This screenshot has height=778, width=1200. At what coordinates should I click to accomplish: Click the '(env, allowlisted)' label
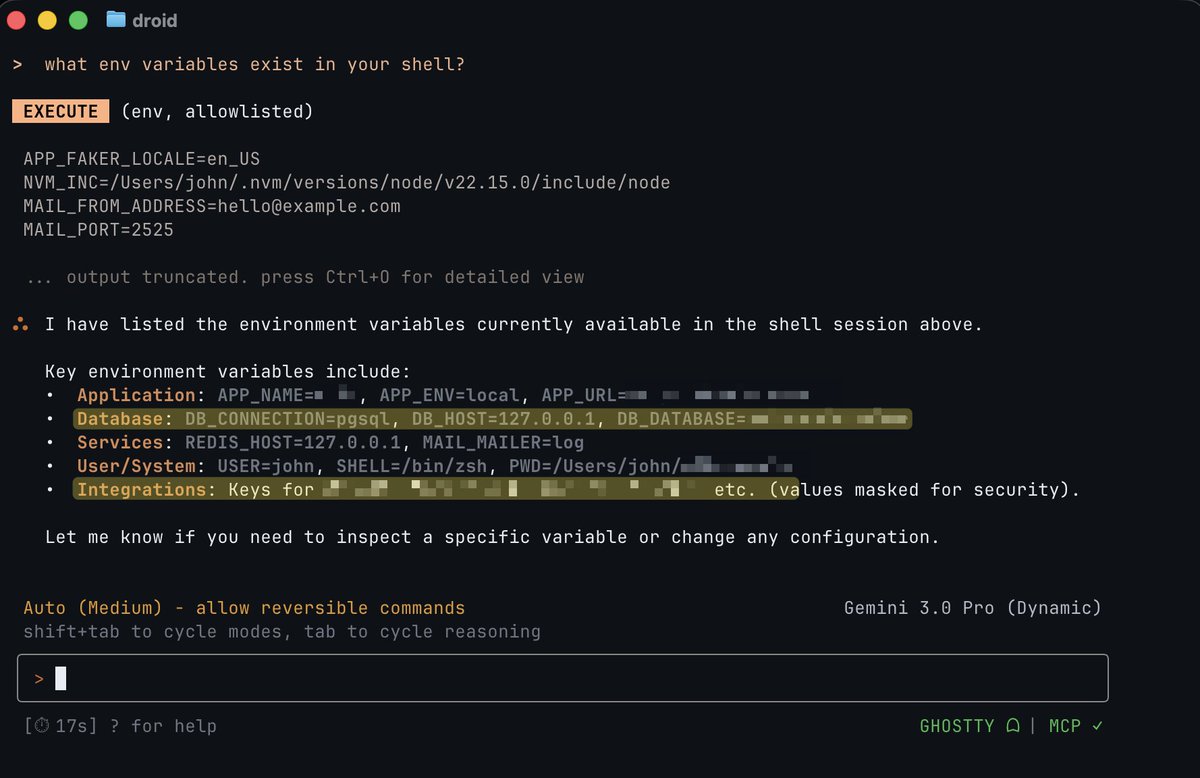coord(217,111)
